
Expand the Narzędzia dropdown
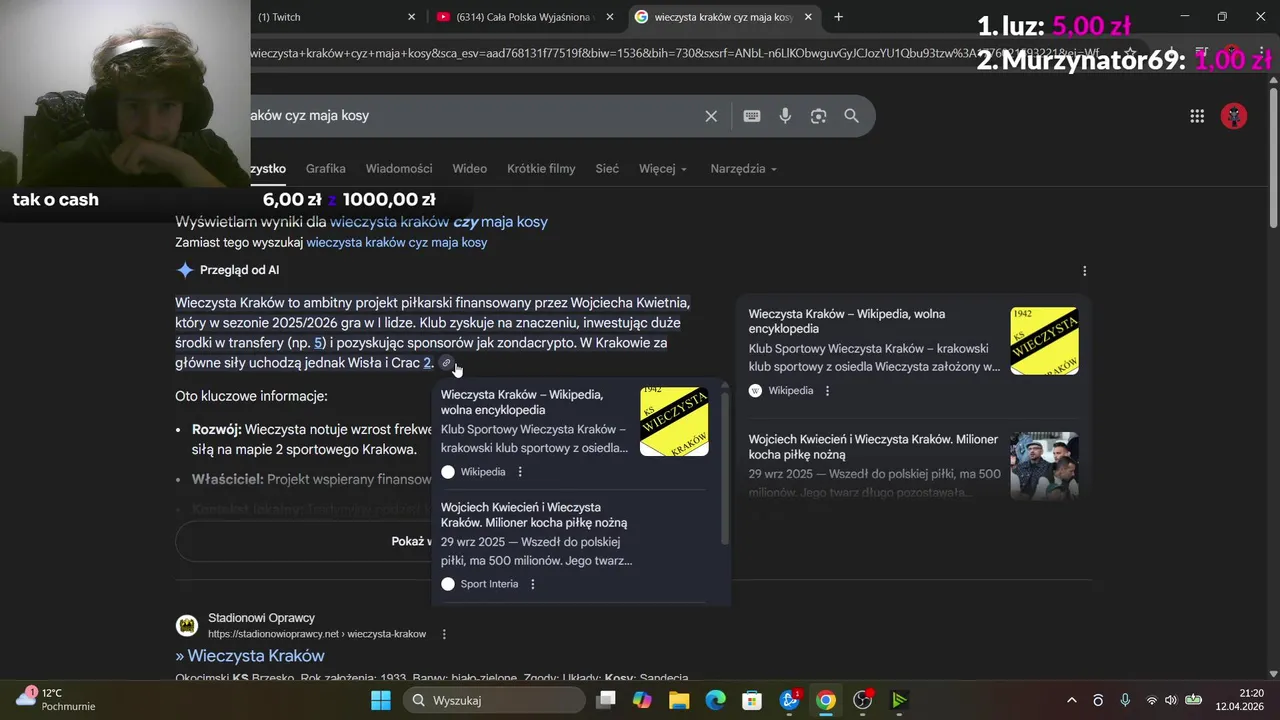coord(743,169)
